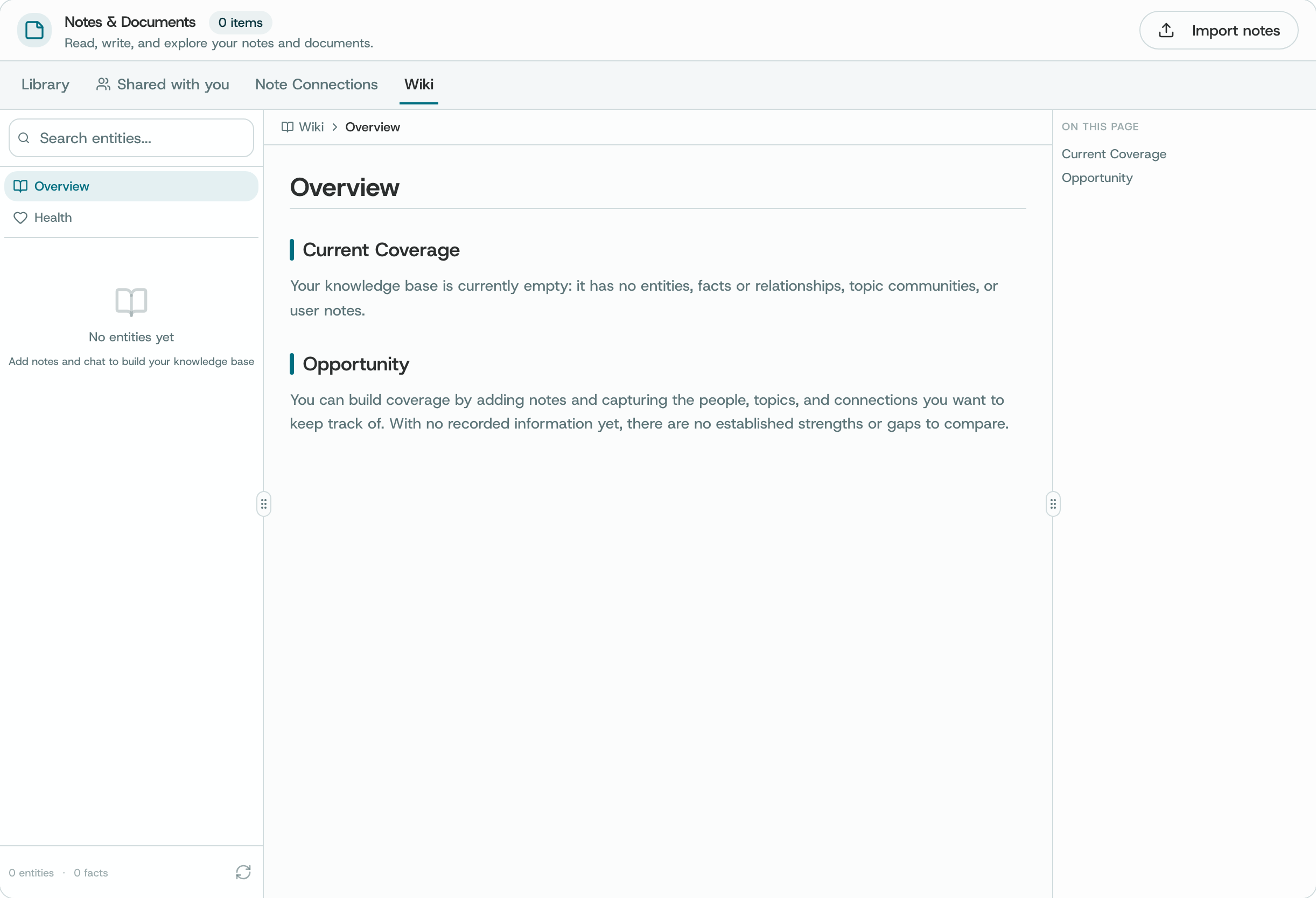Open Health in the sidebar
The width and height of the screenshot is (1316, 898).
click(131, 218)
